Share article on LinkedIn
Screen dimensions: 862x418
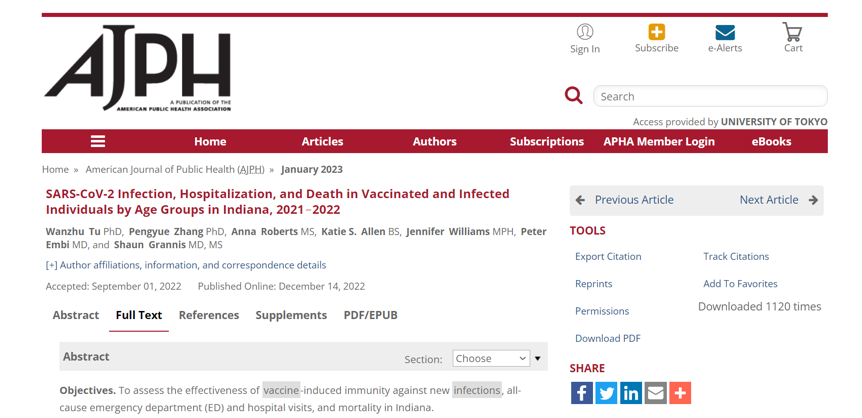tap(631, 393)
